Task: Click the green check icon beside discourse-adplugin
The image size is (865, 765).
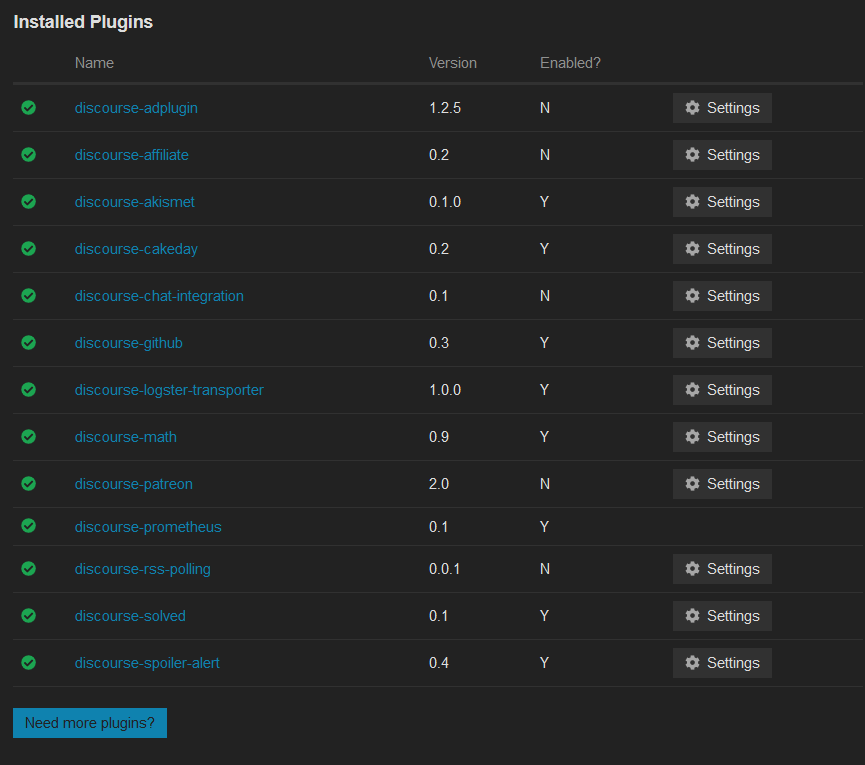Action: pos(29,108)
